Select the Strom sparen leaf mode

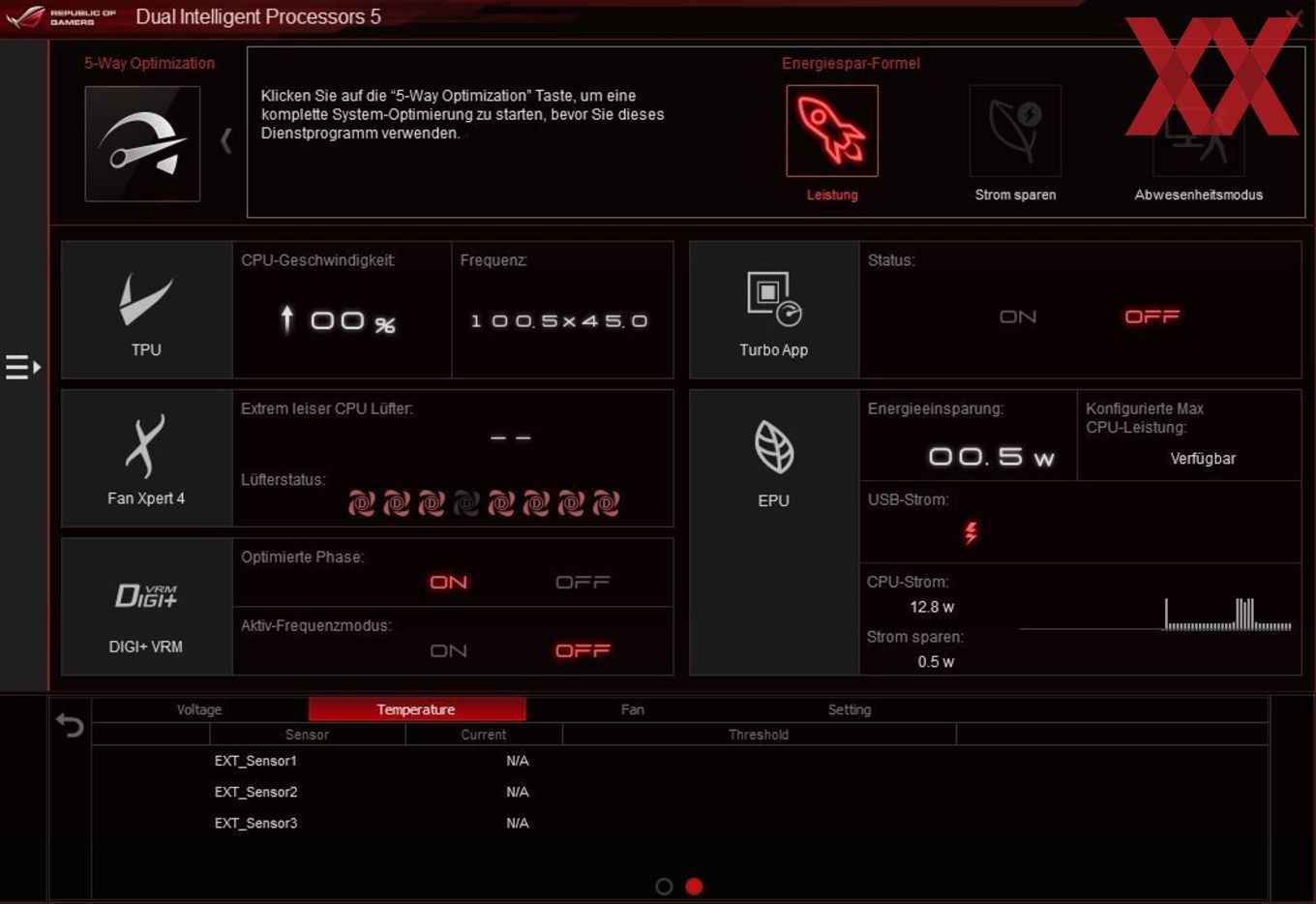coord(1015,131)
